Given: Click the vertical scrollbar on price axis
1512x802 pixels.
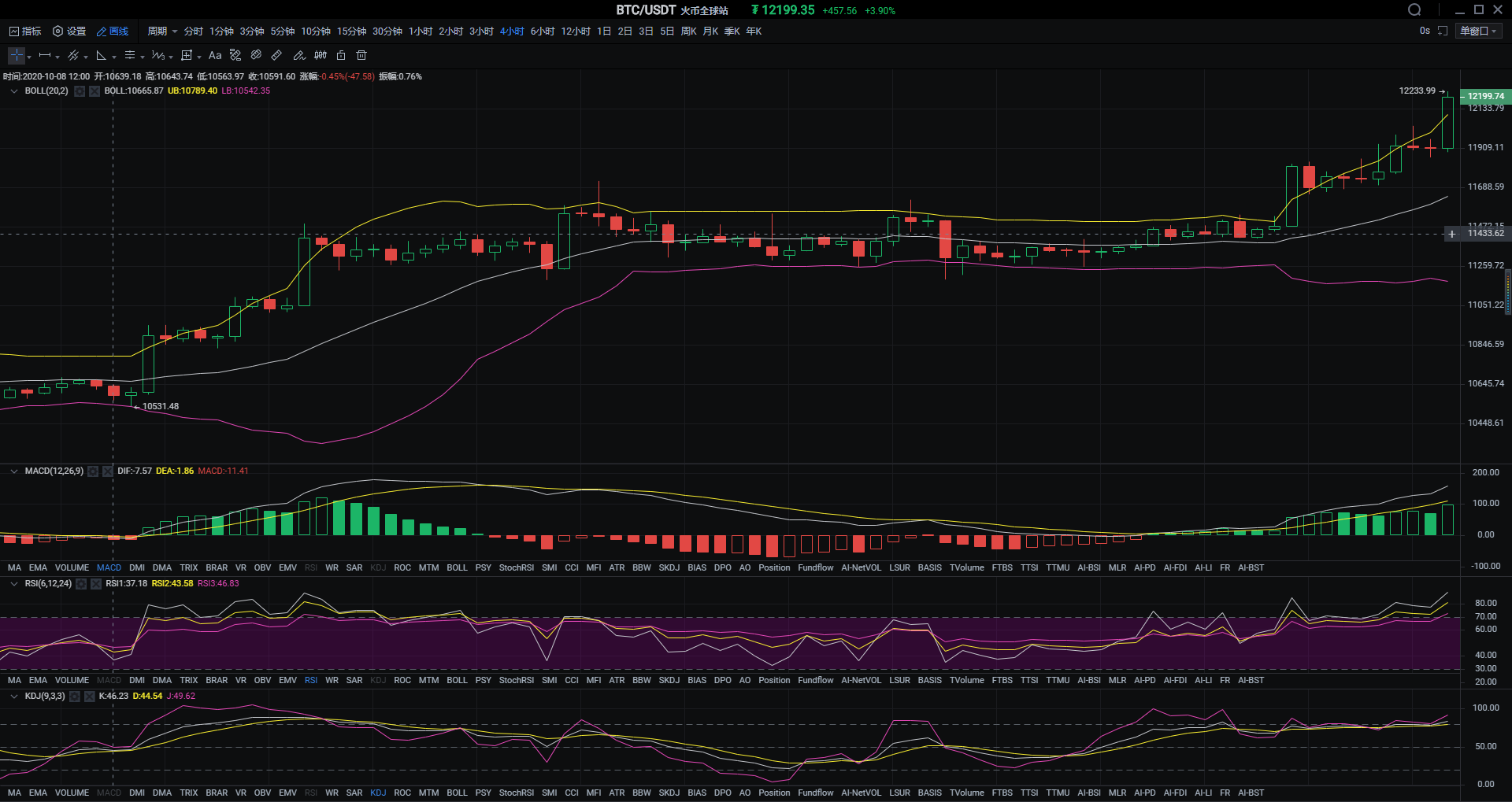Looking at the screenshot, I should point(1508,292).
